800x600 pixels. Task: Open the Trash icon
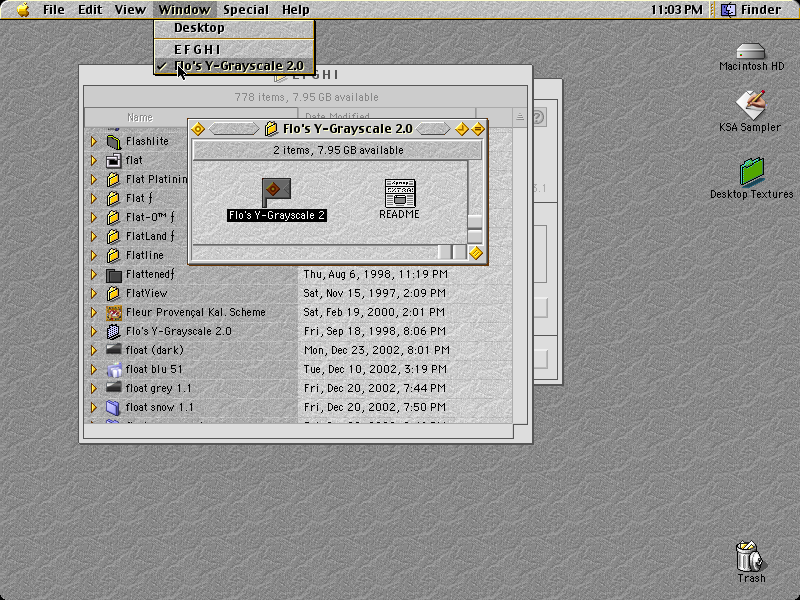click(749, 556)
